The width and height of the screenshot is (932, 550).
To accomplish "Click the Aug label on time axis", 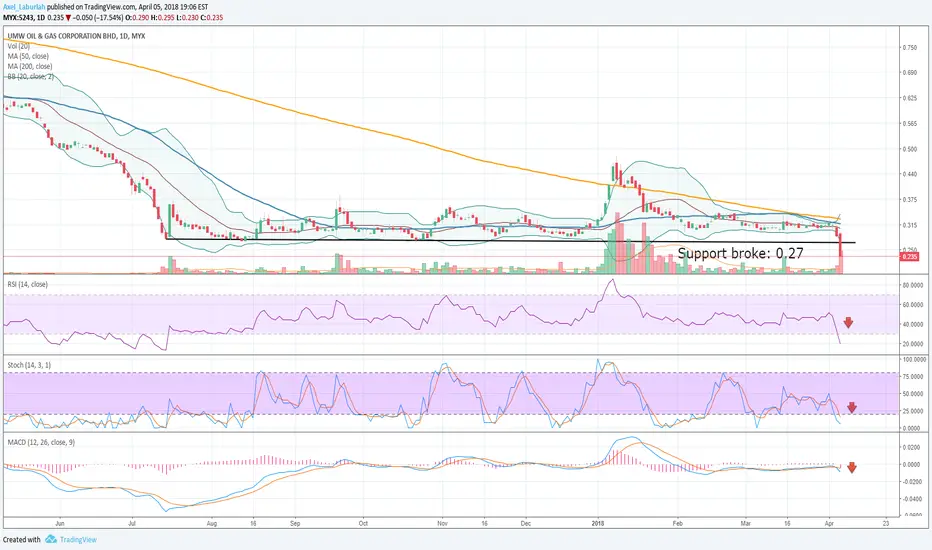I will coord(212,523).
